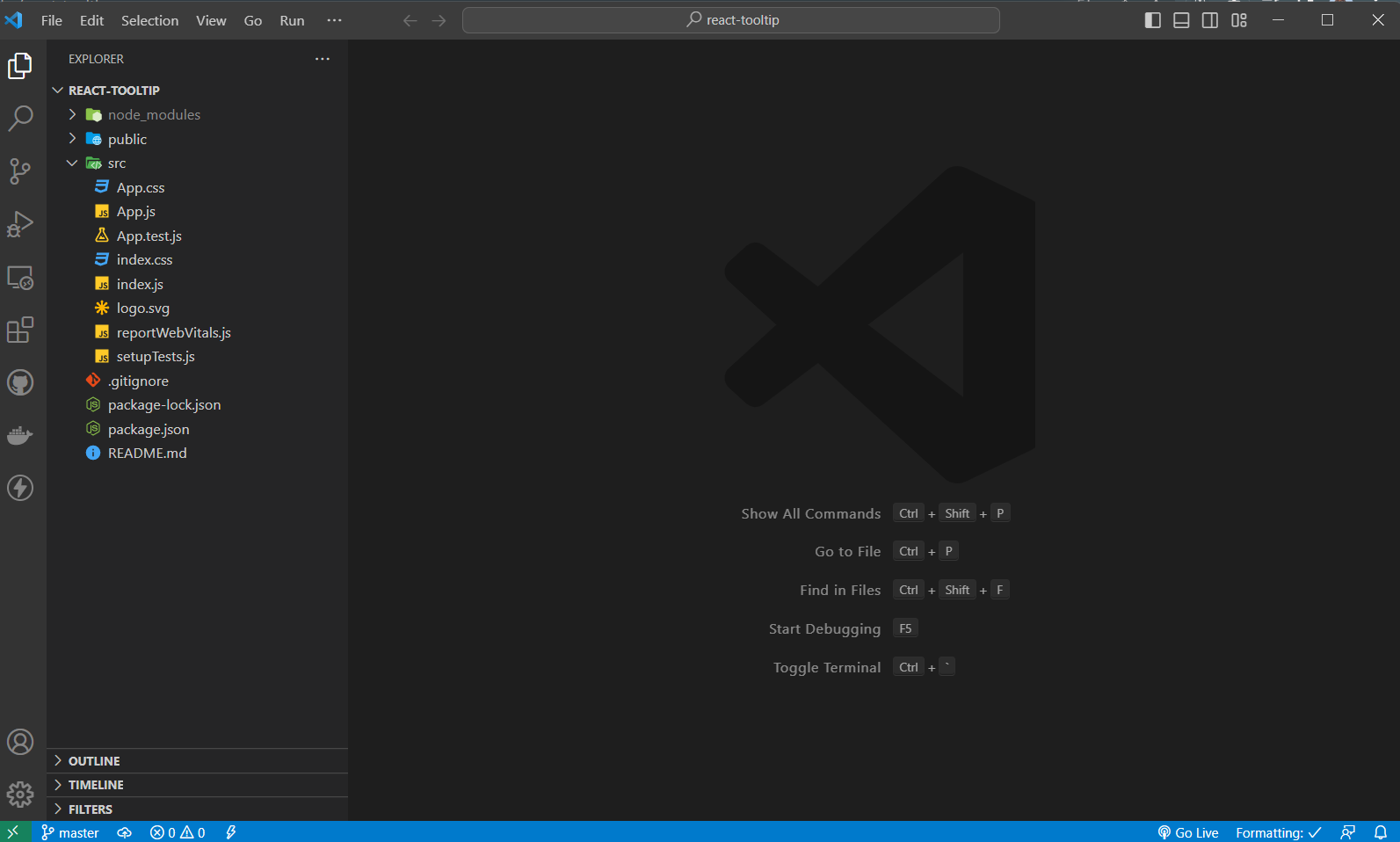Open reportWebVitals.js file
Screen dimensions: 1400x842
(x=197, y=332)
